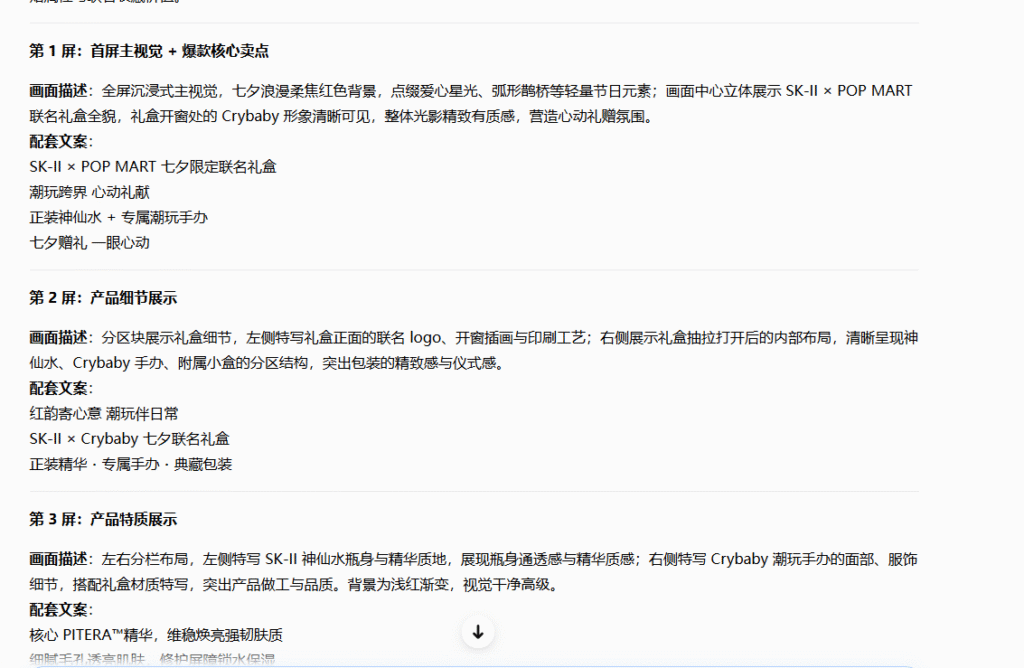This screenshot has width=1024, height=668.
Task: Click the scroll-to-bottom arrow button
Action: [x=478, y=632]
